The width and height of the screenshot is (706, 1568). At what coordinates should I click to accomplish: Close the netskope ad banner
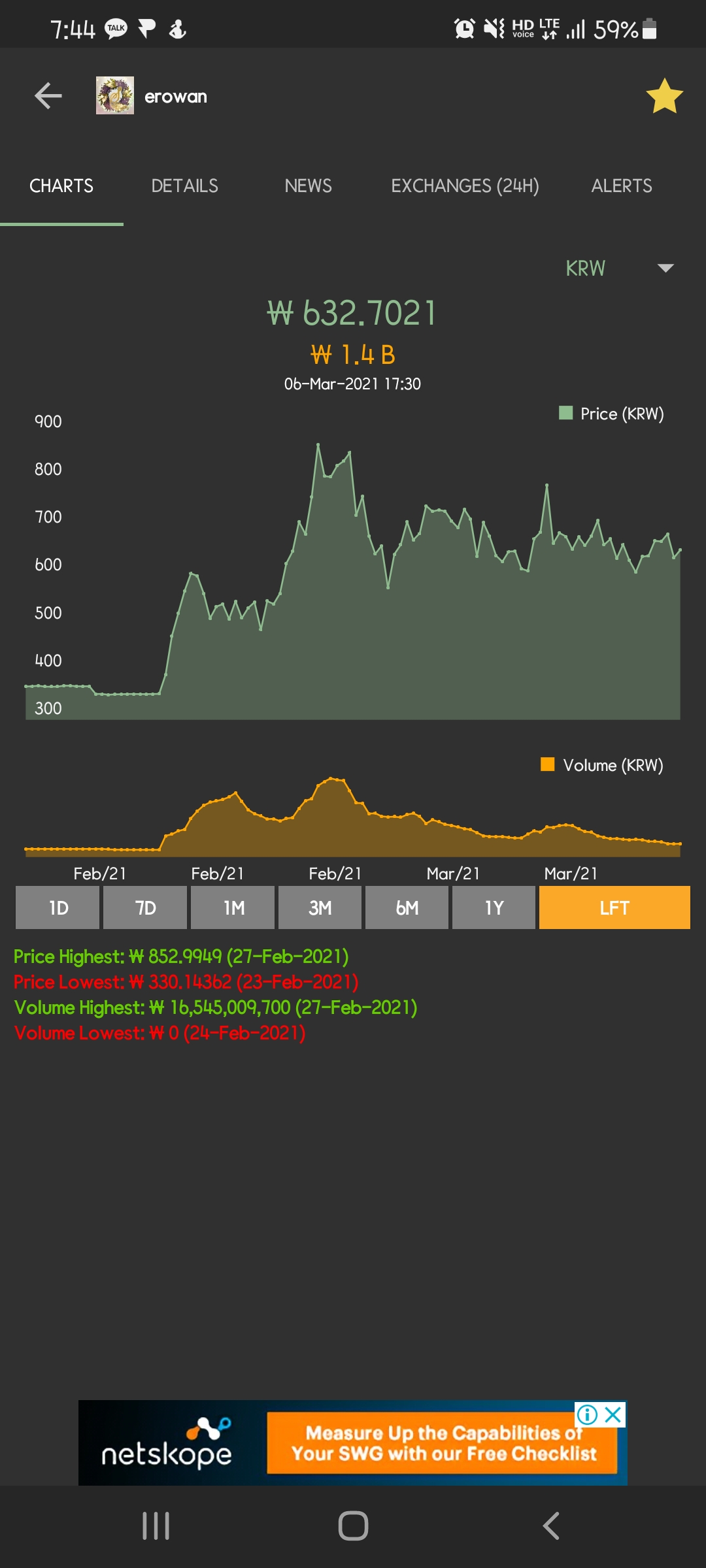[613, 1415]
